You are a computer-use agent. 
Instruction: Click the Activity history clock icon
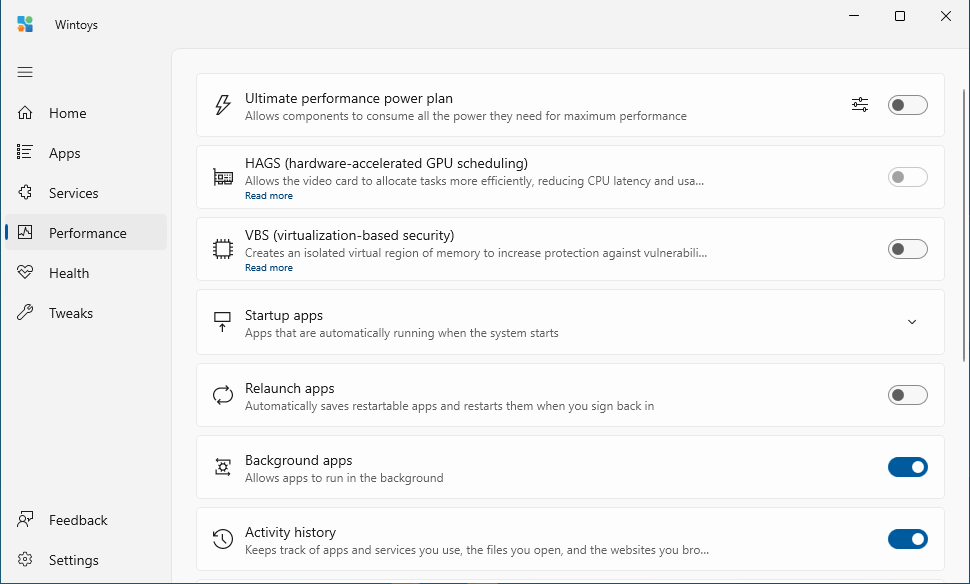tap(223, 539)
